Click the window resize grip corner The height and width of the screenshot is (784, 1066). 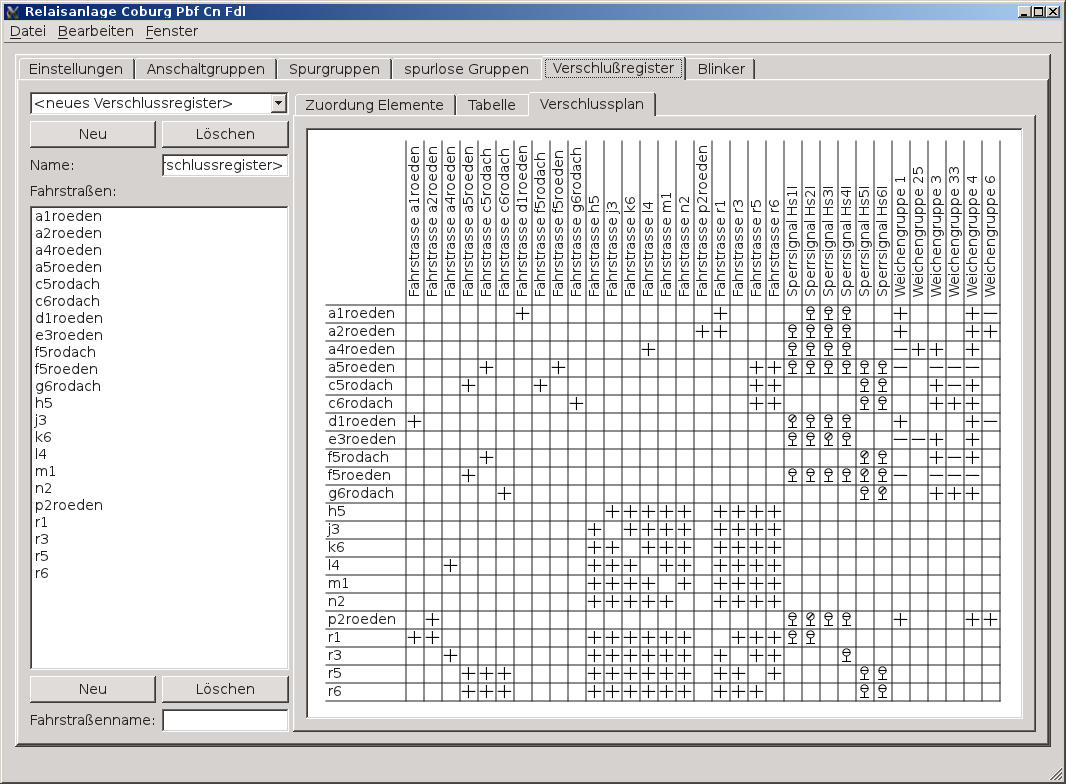point(1056,774)
